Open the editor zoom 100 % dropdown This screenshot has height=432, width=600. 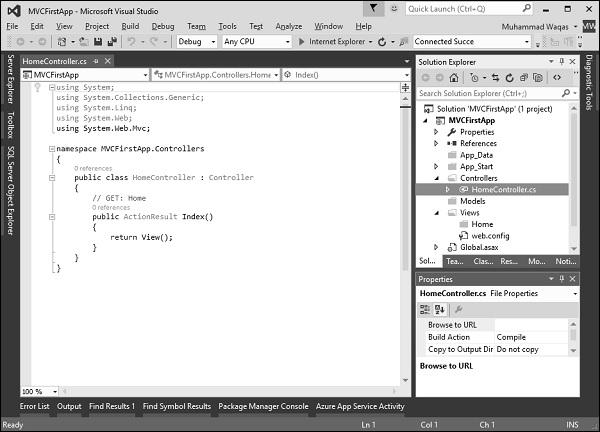[x=55, y=391]
